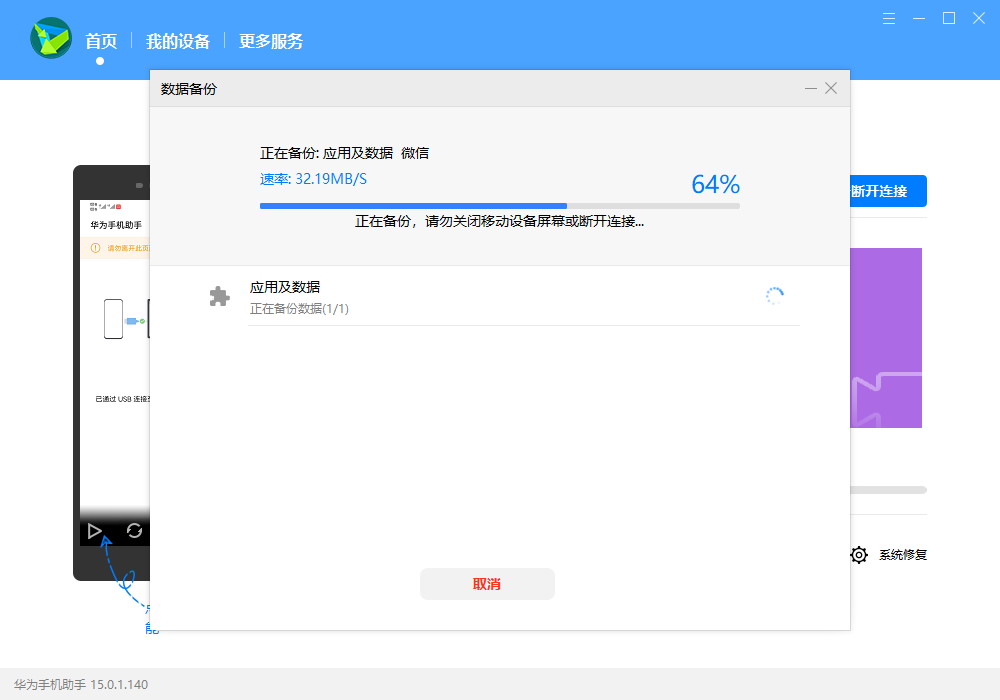Close the 数据备份 dialog
The height and width of the screenshot is (700, 1000).
(831, 88)
